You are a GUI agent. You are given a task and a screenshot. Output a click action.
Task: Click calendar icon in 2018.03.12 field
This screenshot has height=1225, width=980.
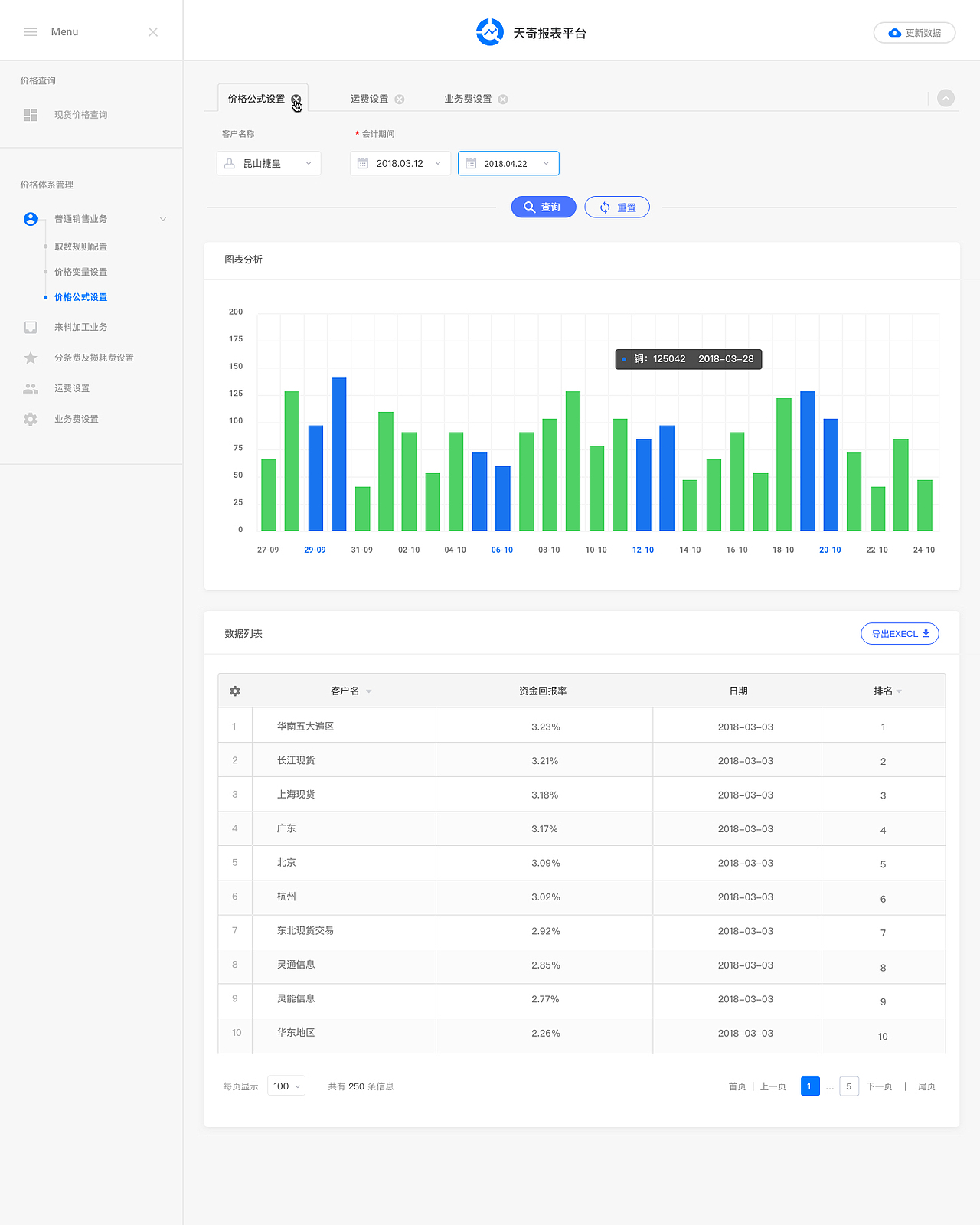point(363,163)
